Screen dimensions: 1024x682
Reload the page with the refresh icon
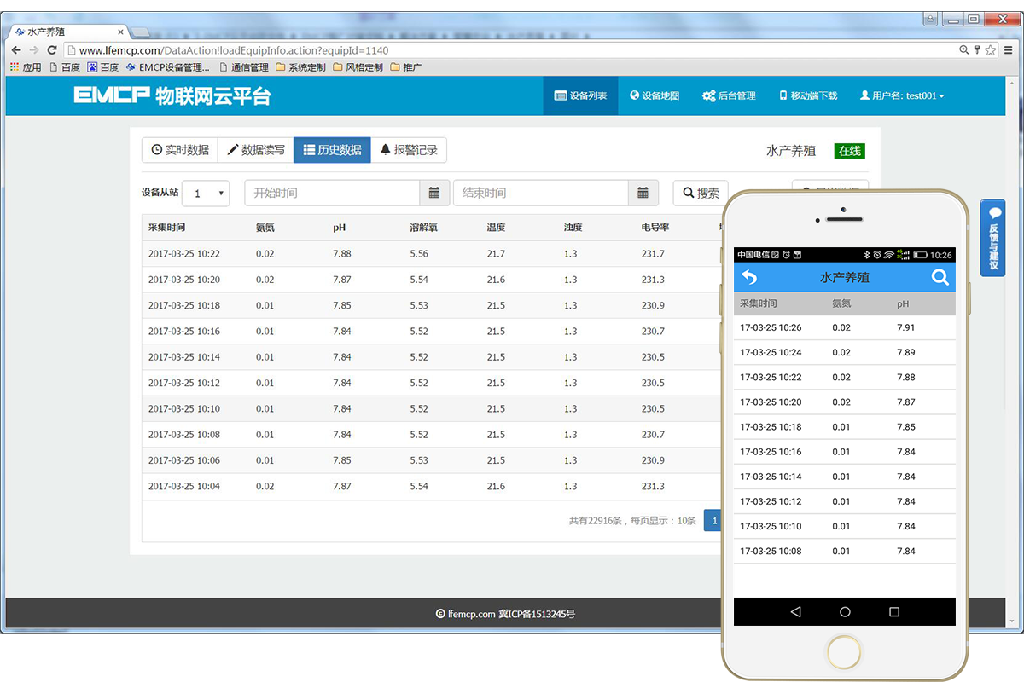pos(52,50)
